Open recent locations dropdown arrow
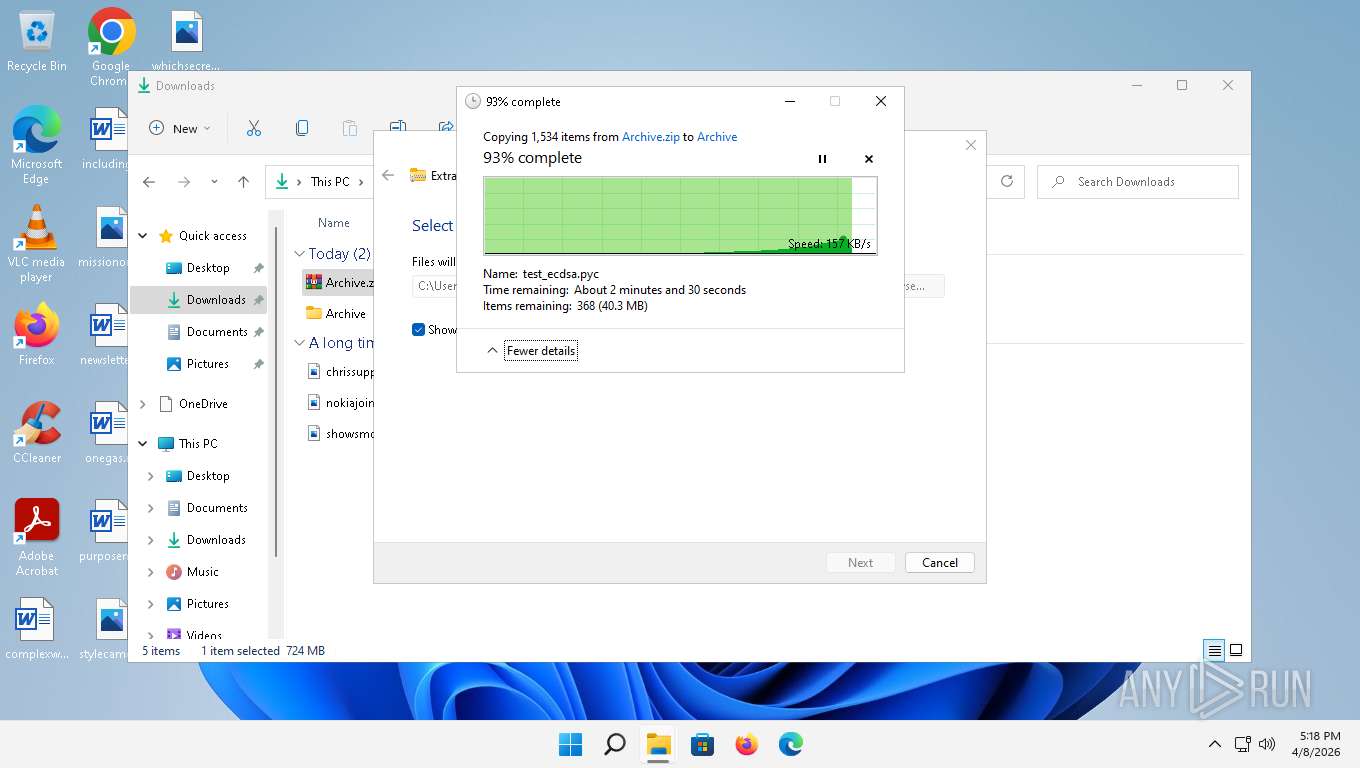The height and width of the screenshot is (768, 1360). 214,182
